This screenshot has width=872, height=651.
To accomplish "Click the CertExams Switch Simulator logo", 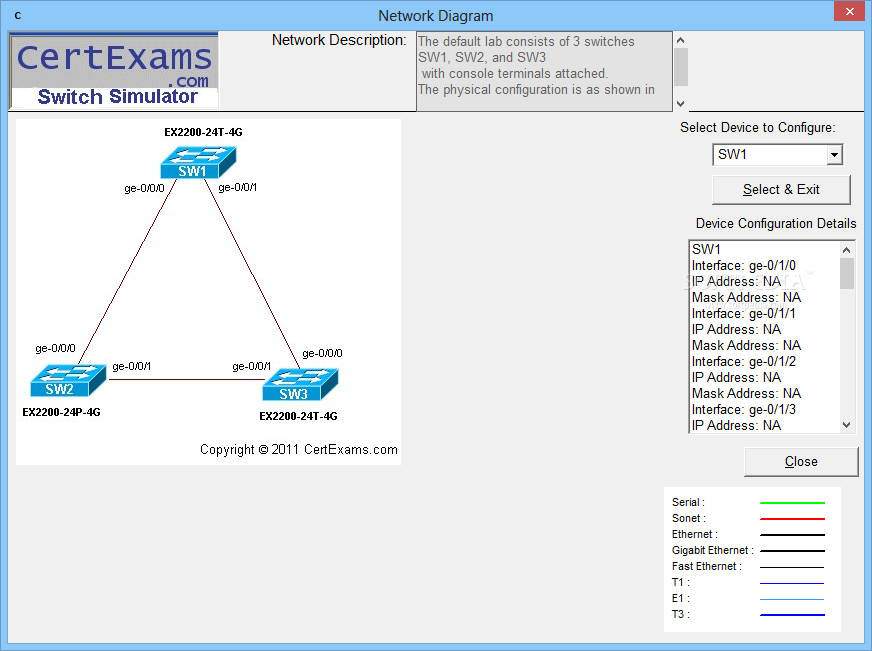I will [114, 71].
